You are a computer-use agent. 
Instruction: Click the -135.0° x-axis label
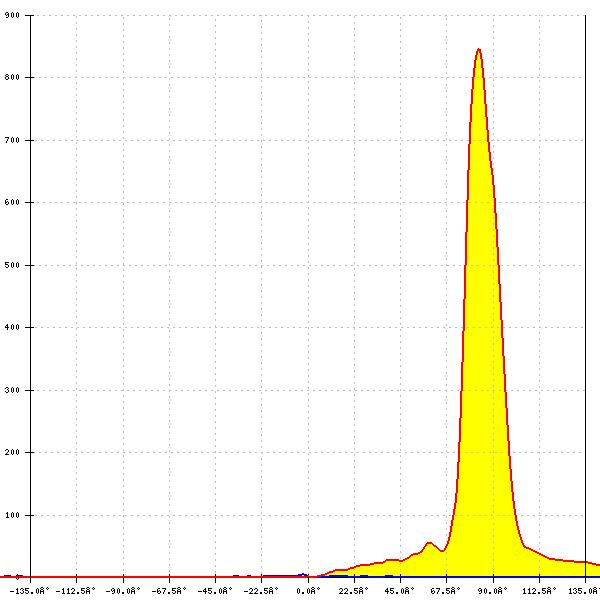coord(29,591)
